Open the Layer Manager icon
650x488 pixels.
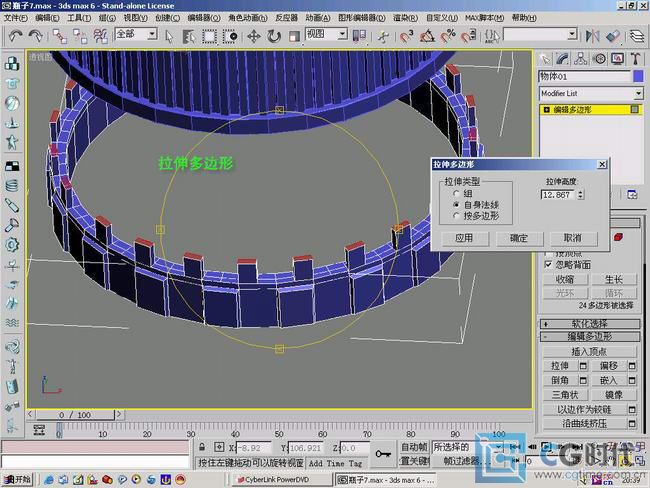pyautogui.click(x=637, y=36)
